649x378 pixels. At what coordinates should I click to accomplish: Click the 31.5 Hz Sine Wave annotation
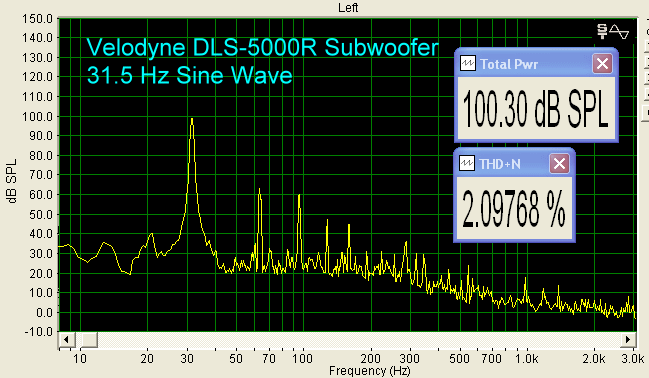(x=190, y=75)
